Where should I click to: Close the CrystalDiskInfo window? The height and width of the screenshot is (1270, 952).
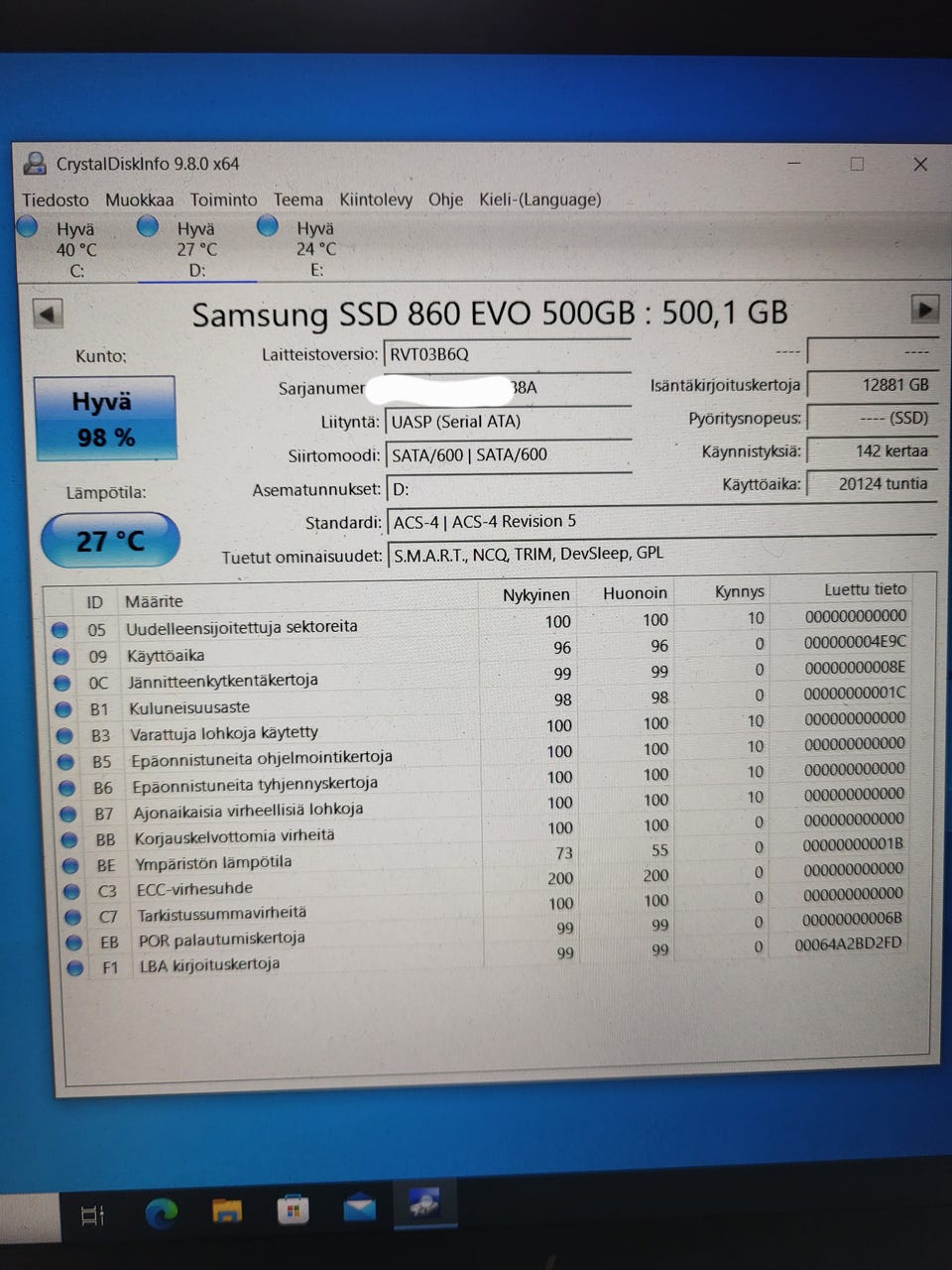[920, 164]
